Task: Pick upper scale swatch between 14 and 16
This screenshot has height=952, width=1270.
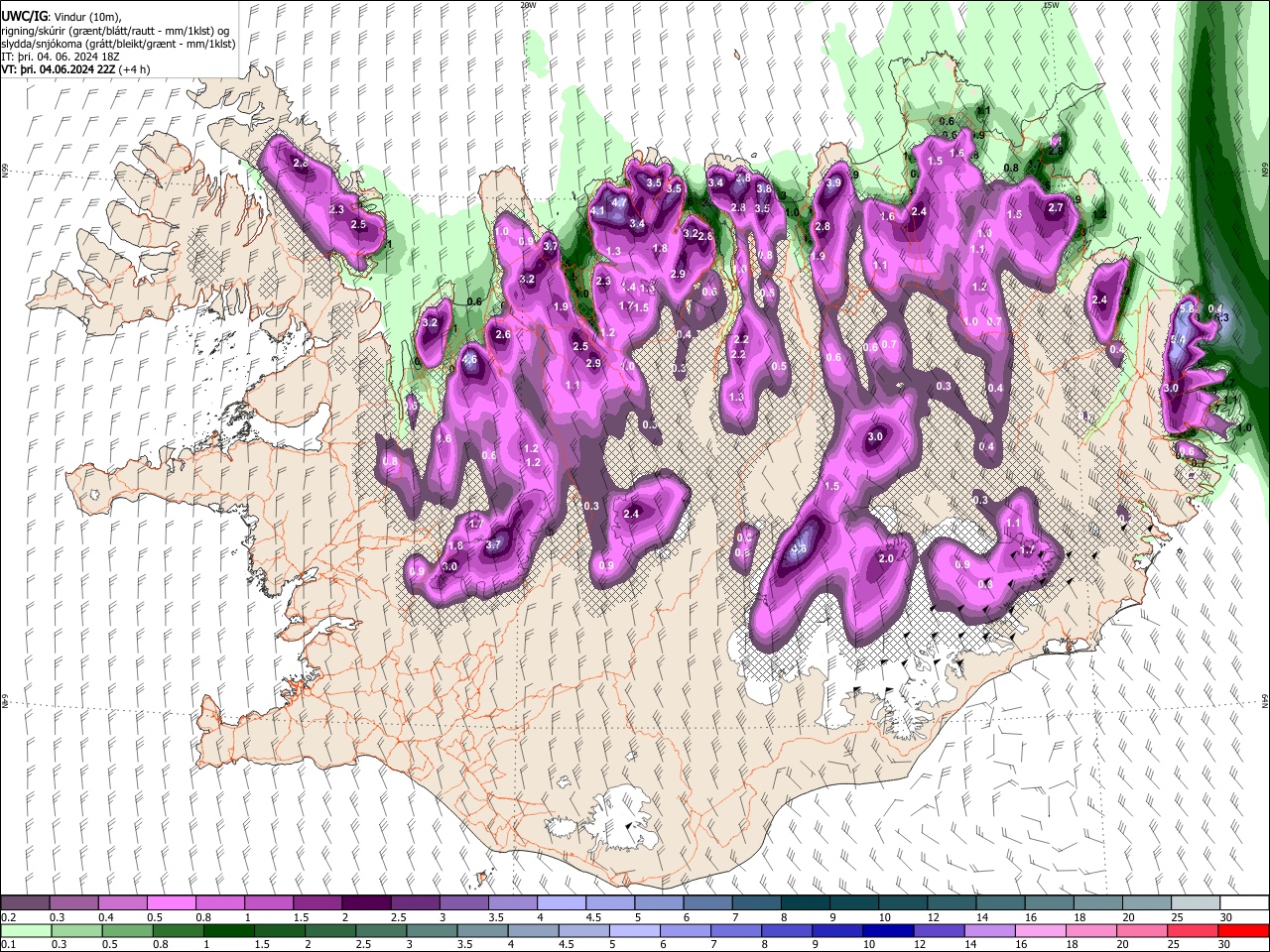Action: (1000, 903)
